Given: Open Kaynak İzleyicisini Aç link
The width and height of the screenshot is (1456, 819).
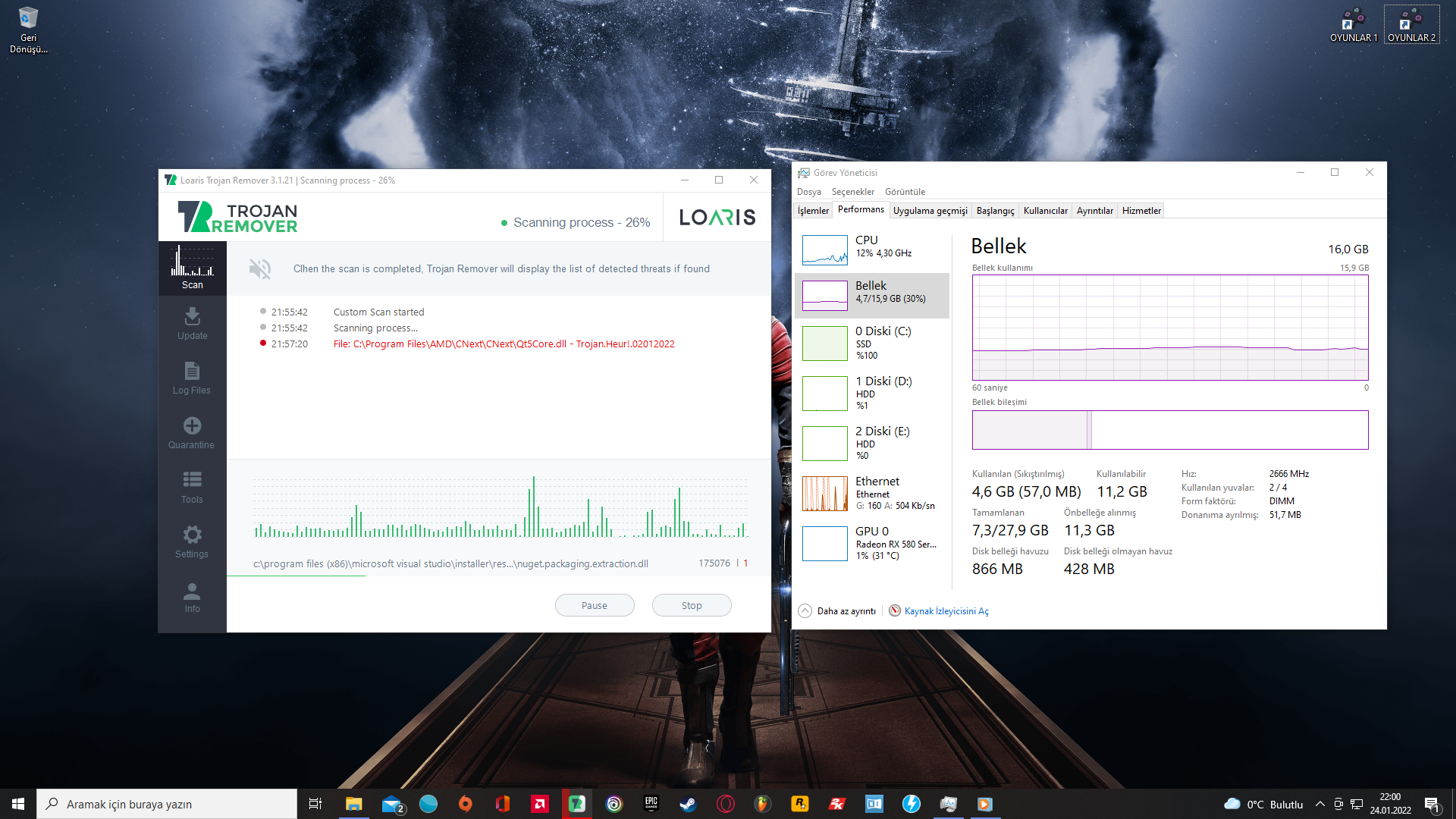Looking at the screenshot, I should (946, 611).
